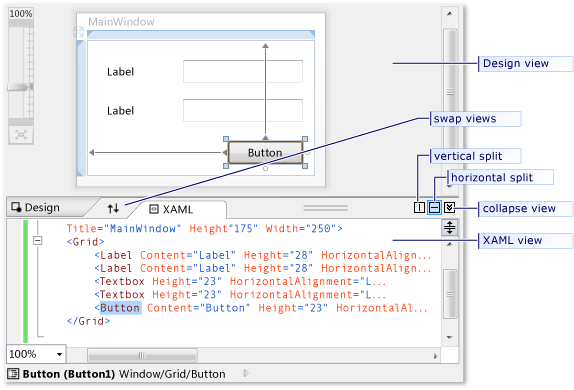Click the pane splitter grip between views

[x=325, y=208]
